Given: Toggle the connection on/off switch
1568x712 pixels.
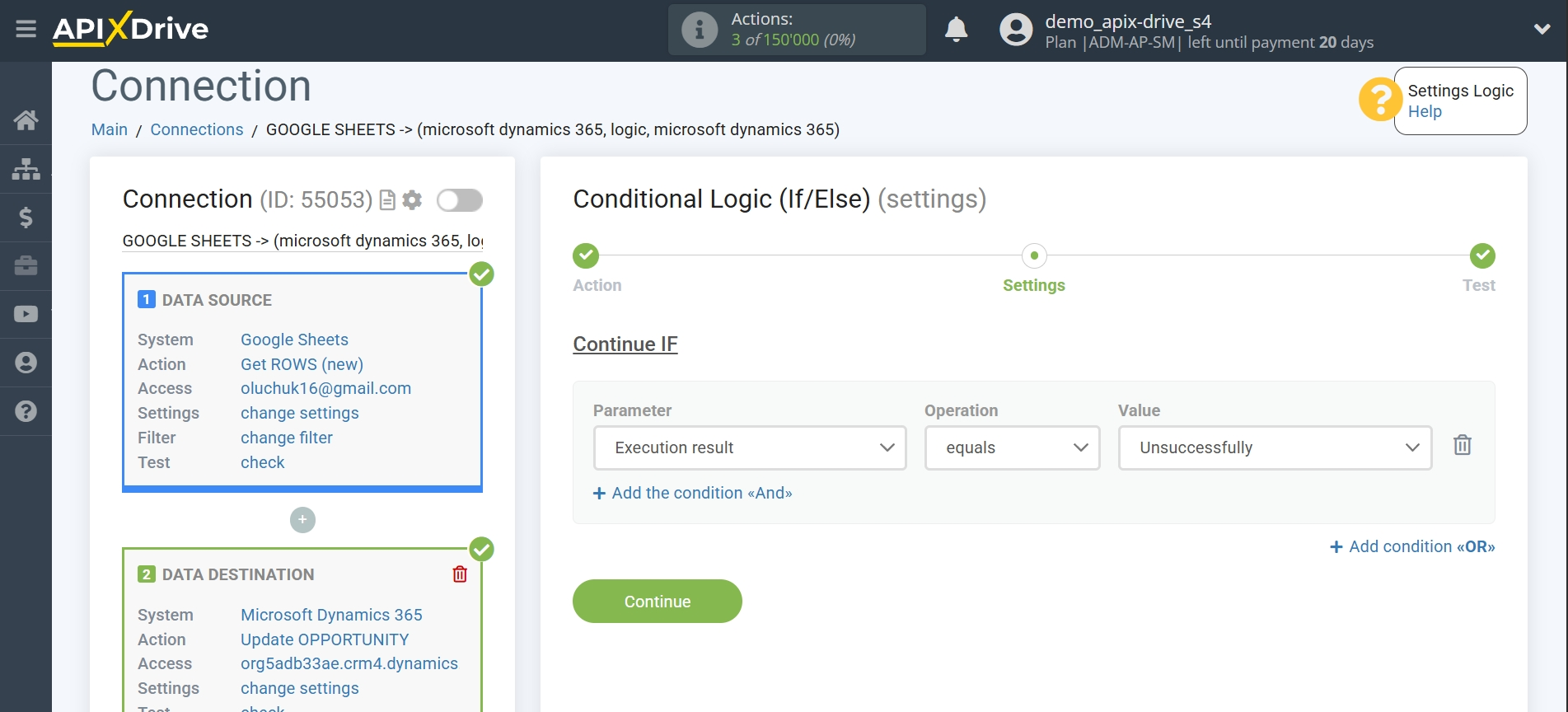Looking at the screenshot, I should pos(460,200).
